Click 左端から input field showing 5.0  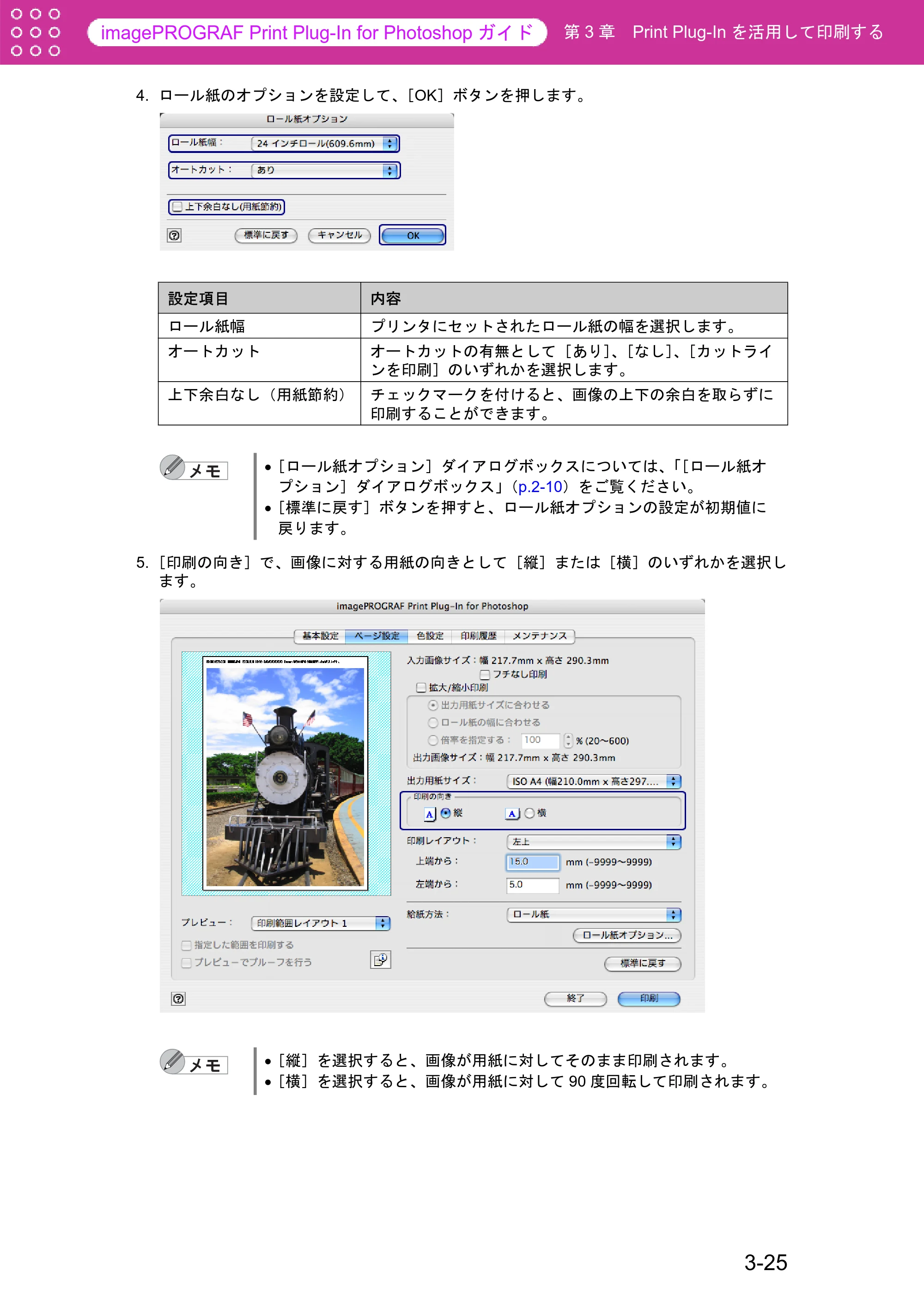click(533, 885)
